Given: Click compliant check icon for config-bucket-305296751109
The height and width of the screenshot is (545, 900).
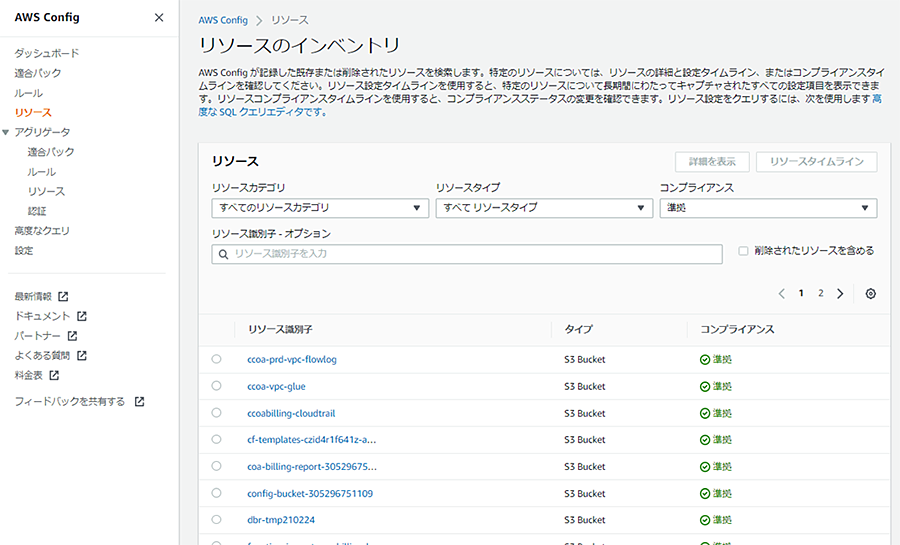Looking at the screenshot, I should click(705, 493).
